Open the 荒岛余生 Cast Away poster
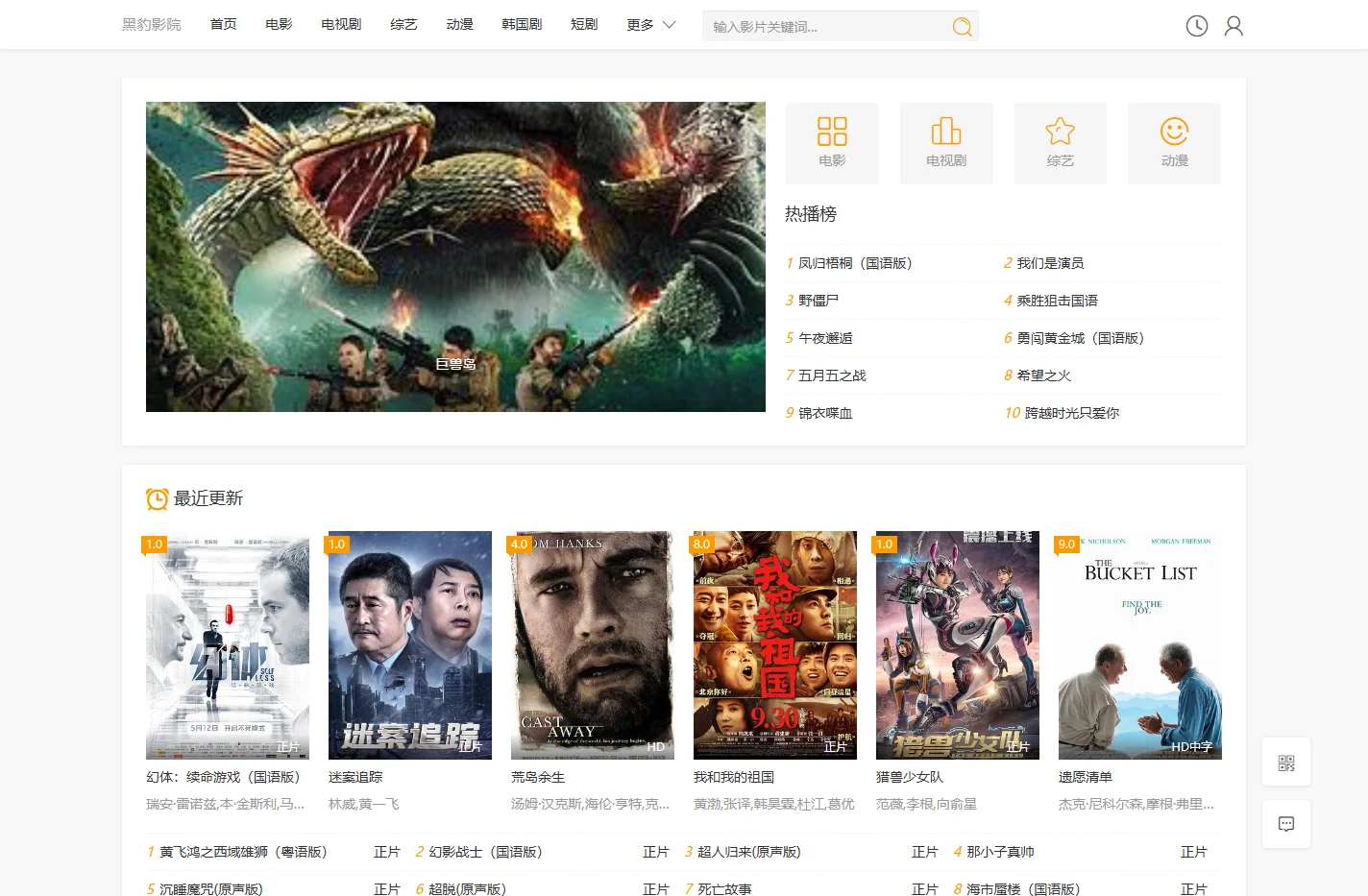 point(593,645)
